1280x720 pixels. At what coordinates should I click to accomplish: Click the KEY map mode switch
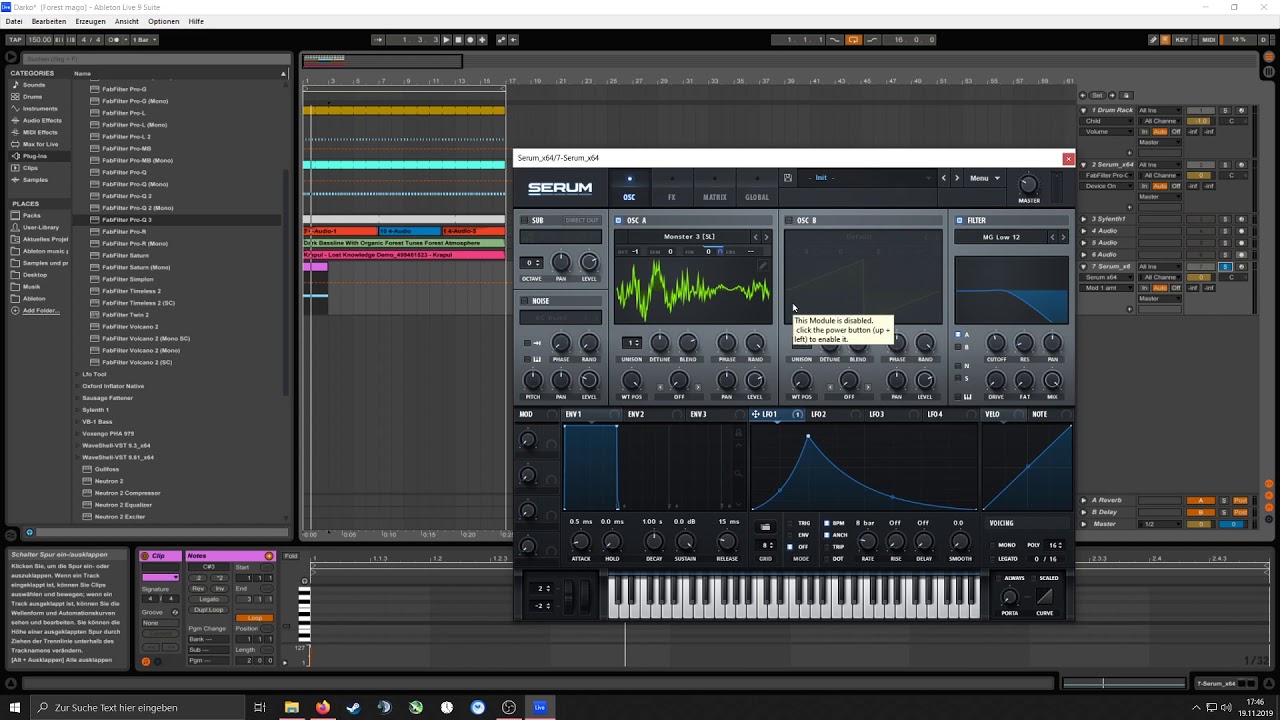pyautogui.click(x=1183, y=40)
